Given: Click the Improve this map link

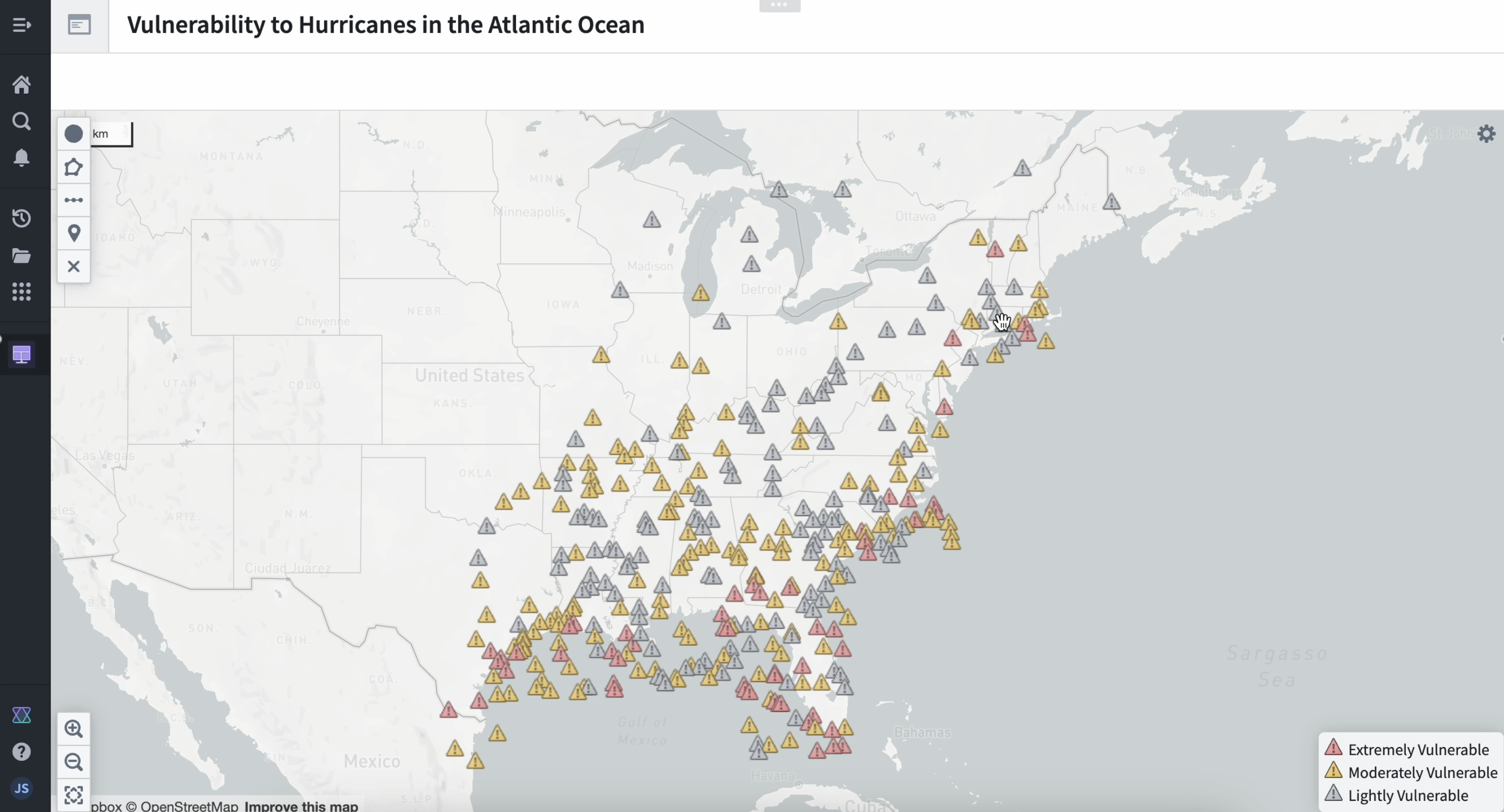Looking at the screenshot, I should [301, 806].
